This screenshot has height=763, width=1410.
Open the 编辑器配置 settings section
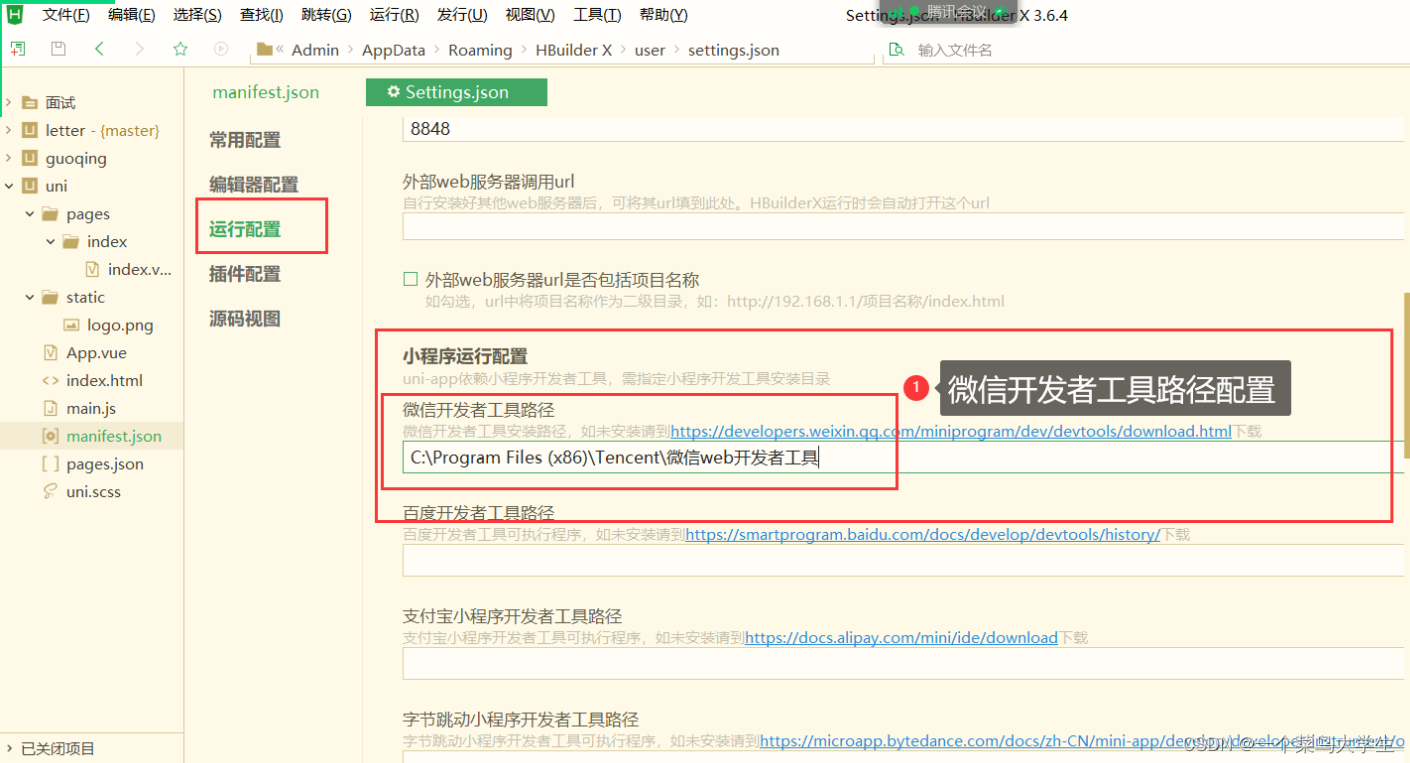254,184
